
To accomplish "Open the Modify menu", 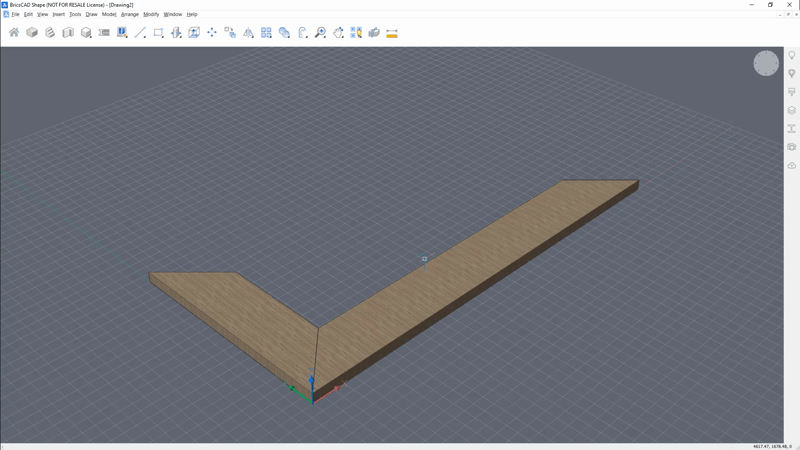I will 151,14.
